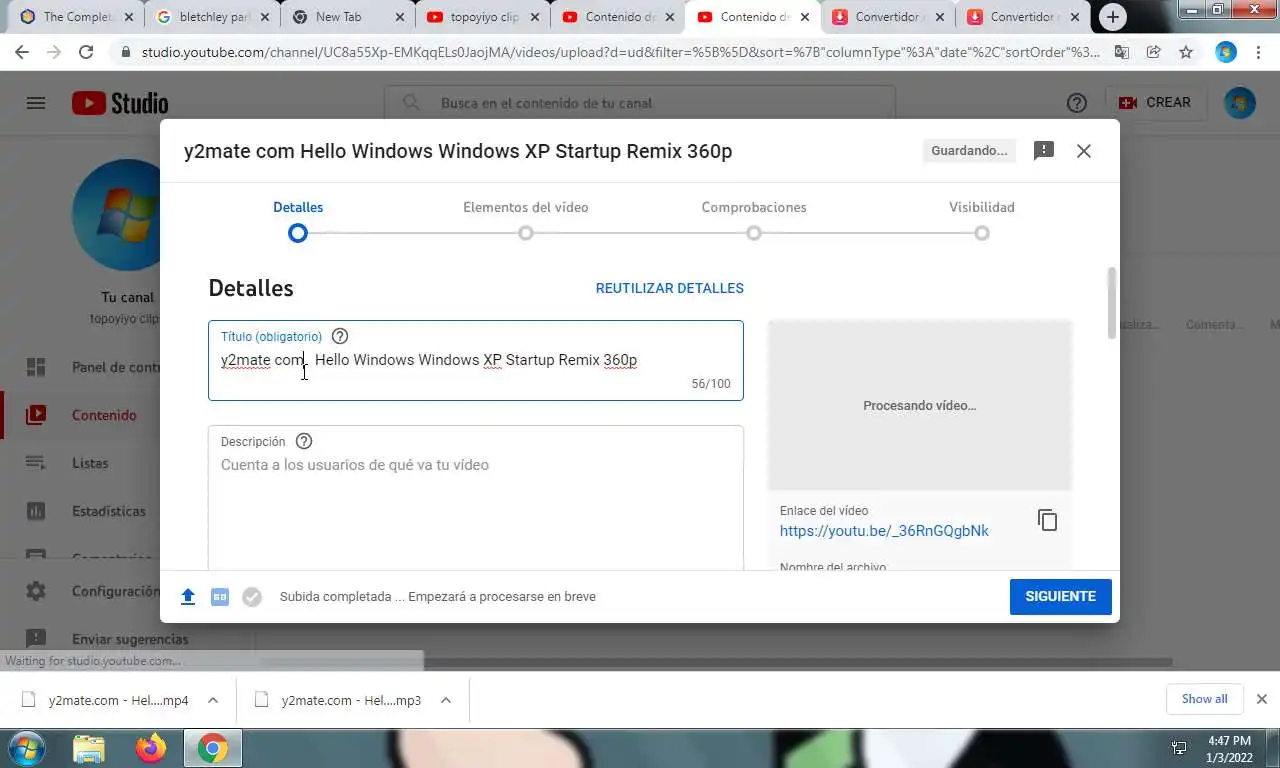
Task: Open Listas in the sidebar
Action: point(92,463)
